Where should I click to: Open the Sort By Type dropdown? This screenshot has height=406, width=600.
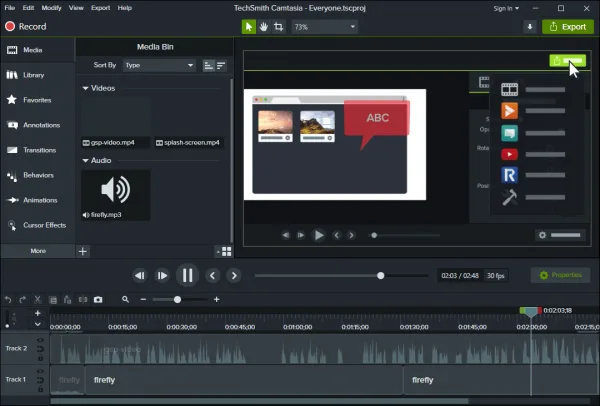click(x=159, y=65)
